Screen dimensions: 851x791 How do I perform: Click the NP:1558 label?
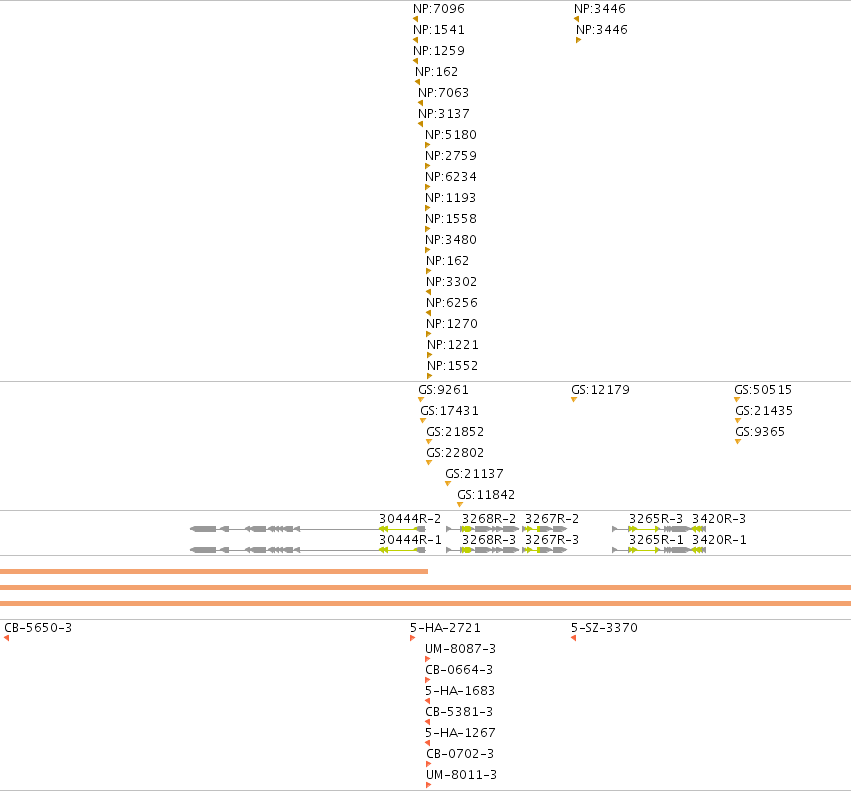click(451, 219)
